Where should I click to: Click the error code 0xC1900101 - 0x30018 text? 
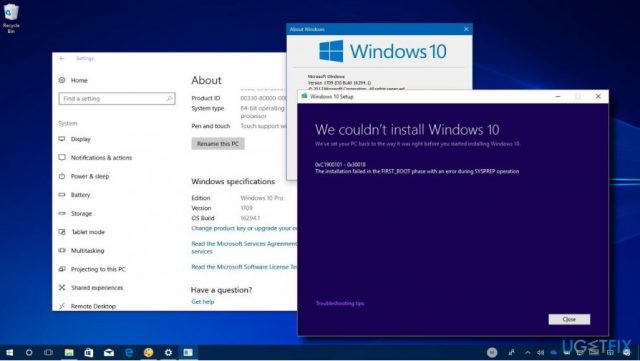(x=340, y=164)
